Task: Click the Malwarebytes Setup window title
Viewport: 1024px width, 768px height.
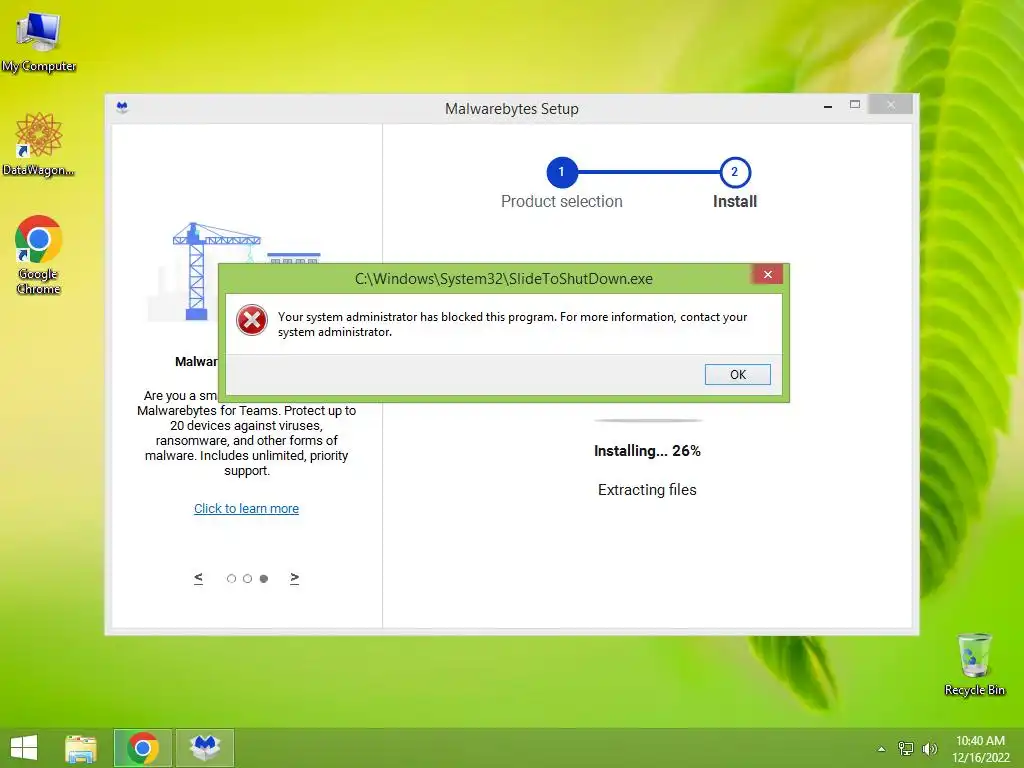Action: [511, 108]
